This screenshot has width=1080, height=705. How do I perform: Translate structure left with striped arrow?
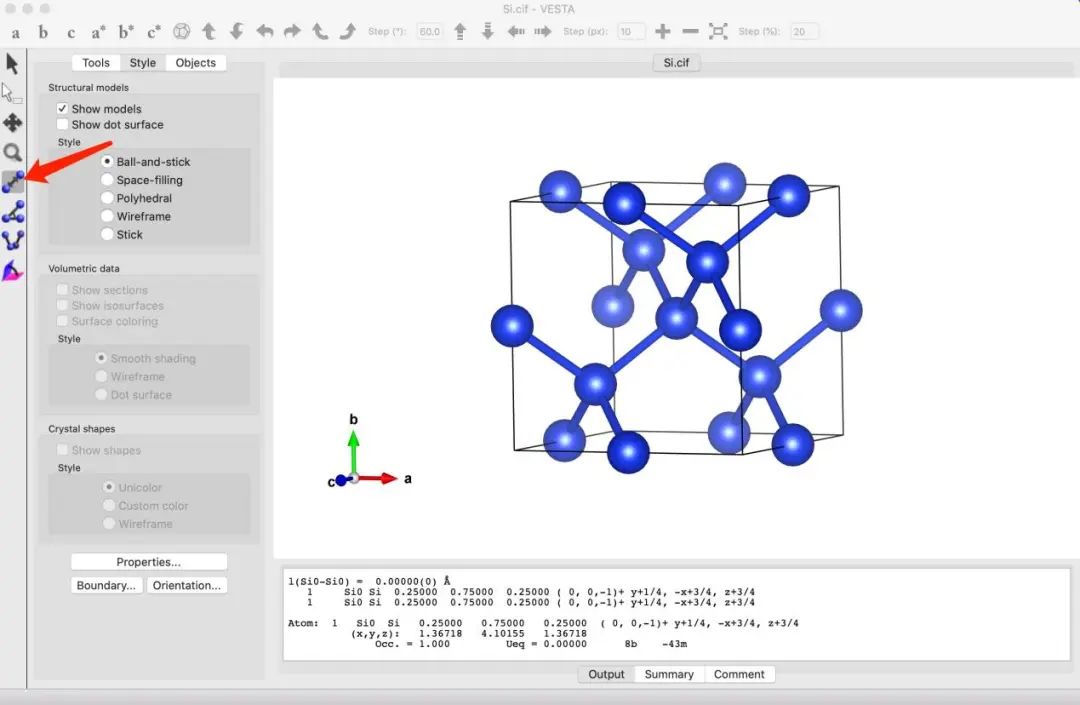(516, 31)
